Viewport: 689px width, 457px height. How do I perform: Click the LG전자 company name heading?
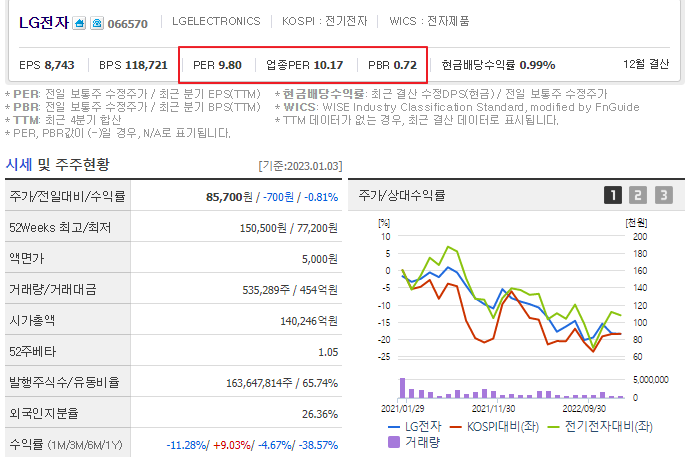pos(44,22)
